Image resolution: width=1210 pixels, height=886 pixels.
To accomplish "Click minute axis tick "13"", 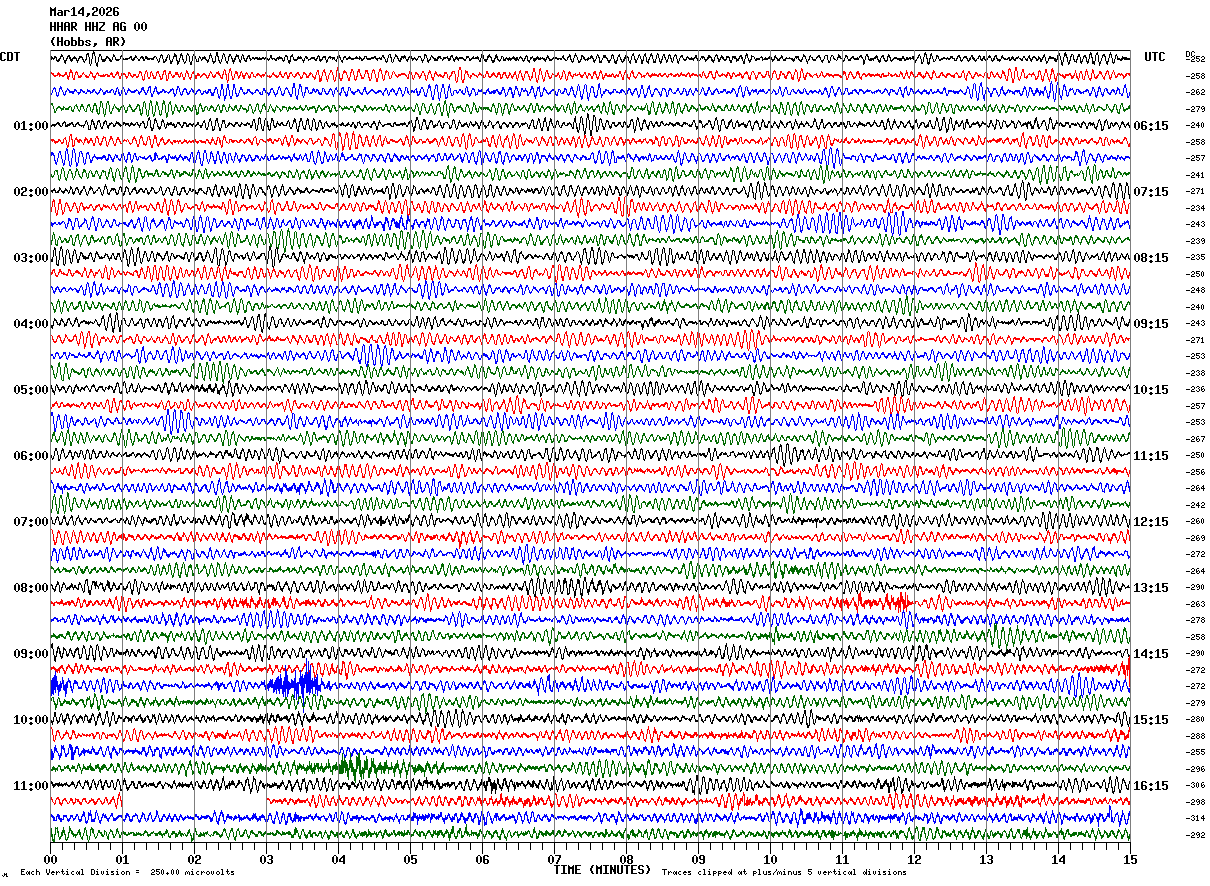I will tap(986, 859).
